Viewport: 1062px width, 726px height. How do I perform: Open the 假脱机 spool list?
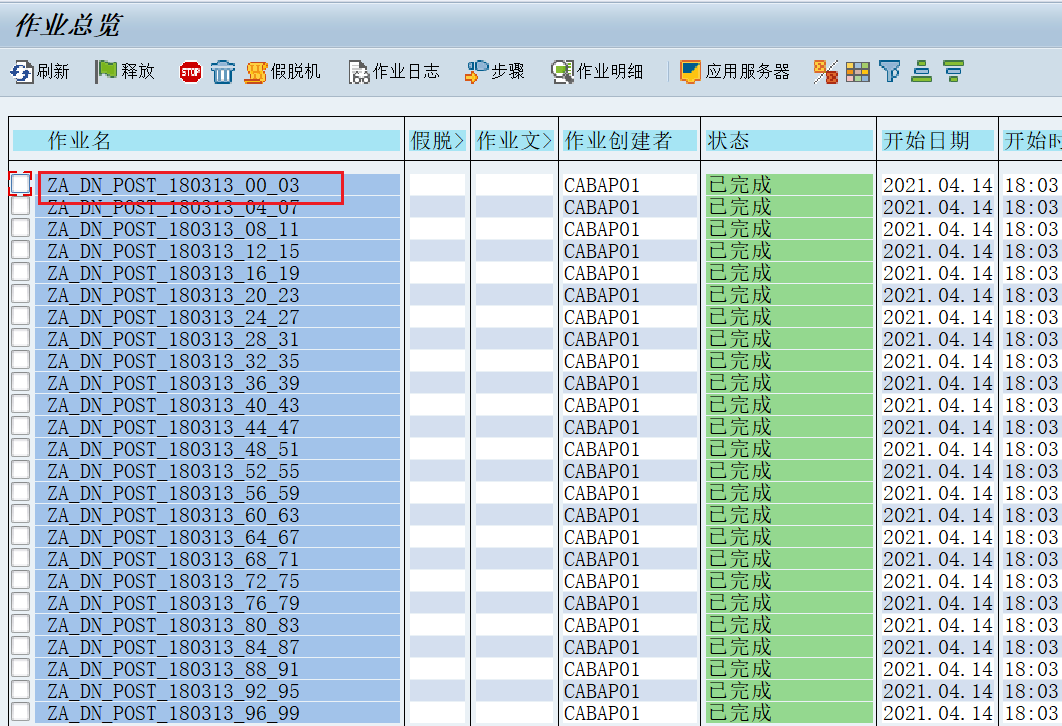pos(282,71)
